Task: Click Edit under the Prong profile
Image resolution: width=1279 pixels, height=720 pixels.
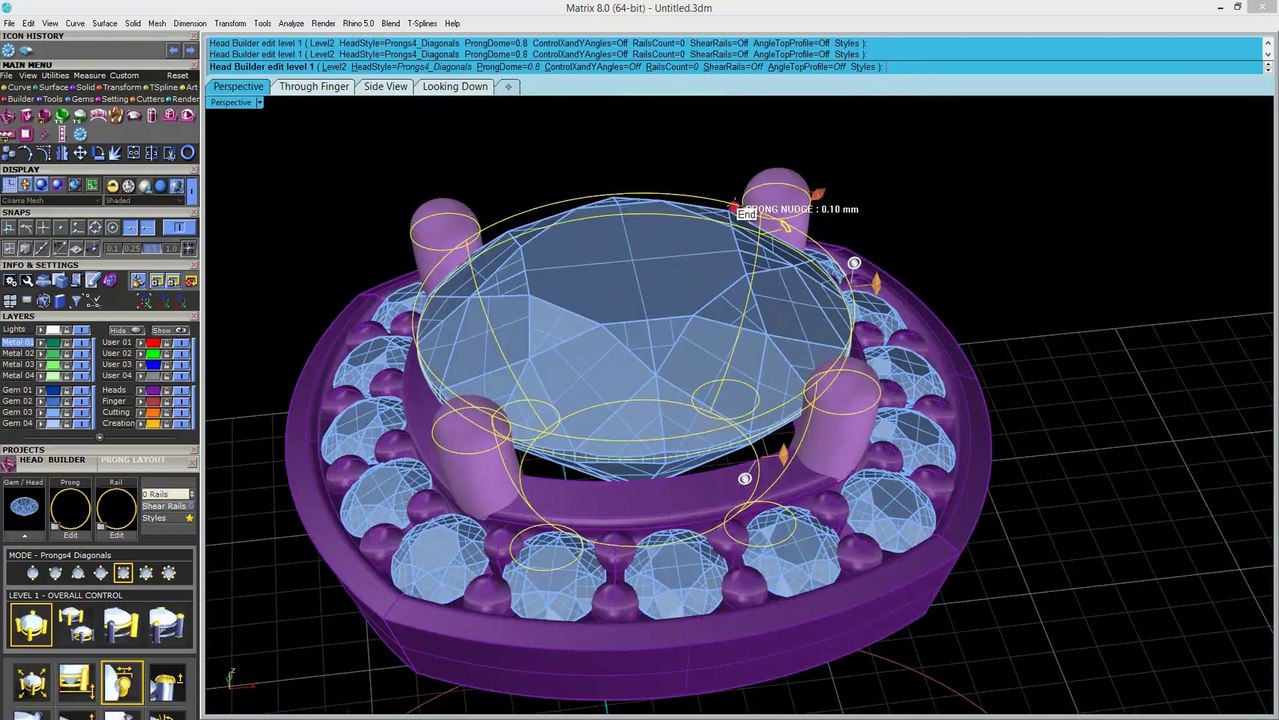Action: click(x=70, y=535)
